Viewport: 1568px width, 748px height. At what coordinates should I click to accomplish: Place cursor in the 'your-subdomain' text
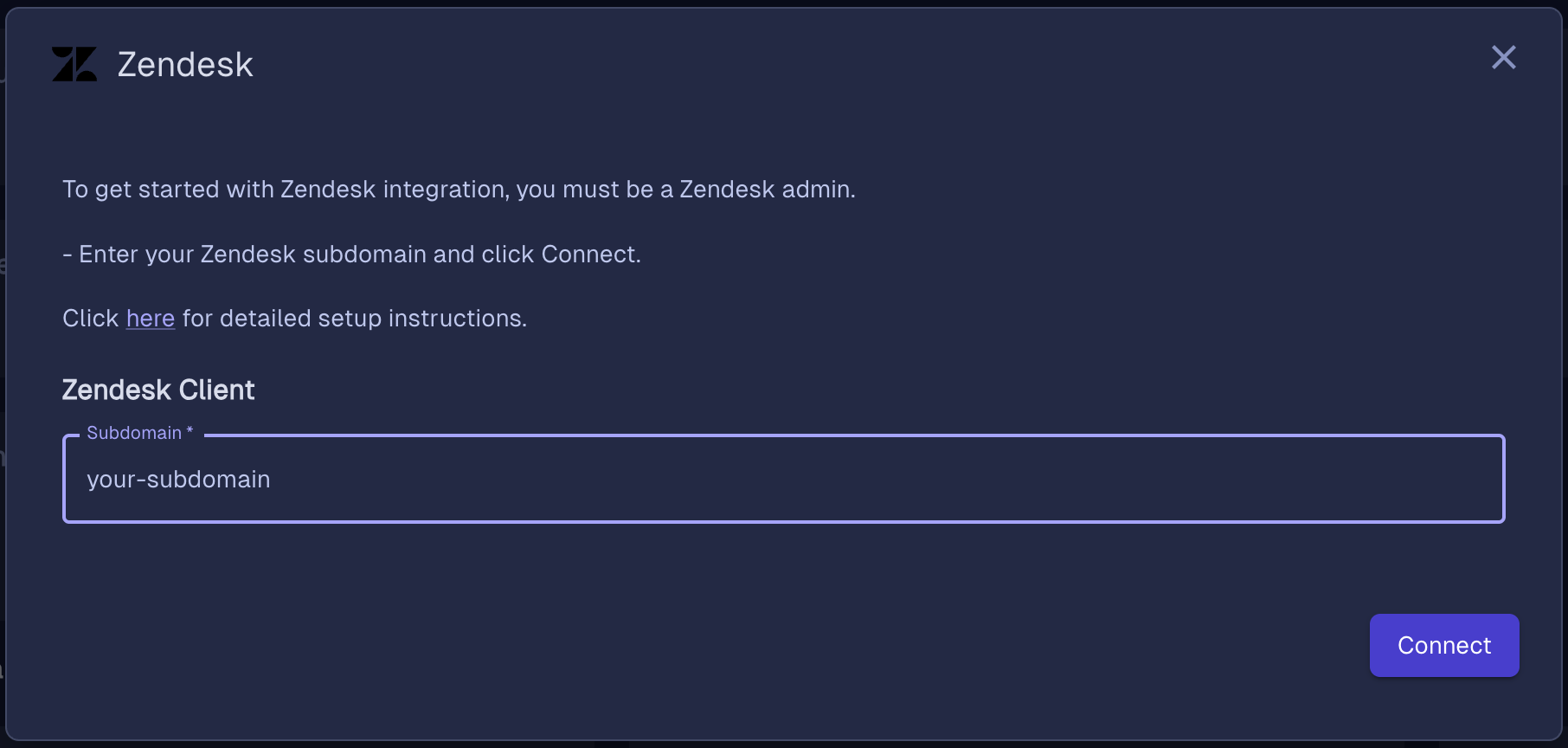178,480
